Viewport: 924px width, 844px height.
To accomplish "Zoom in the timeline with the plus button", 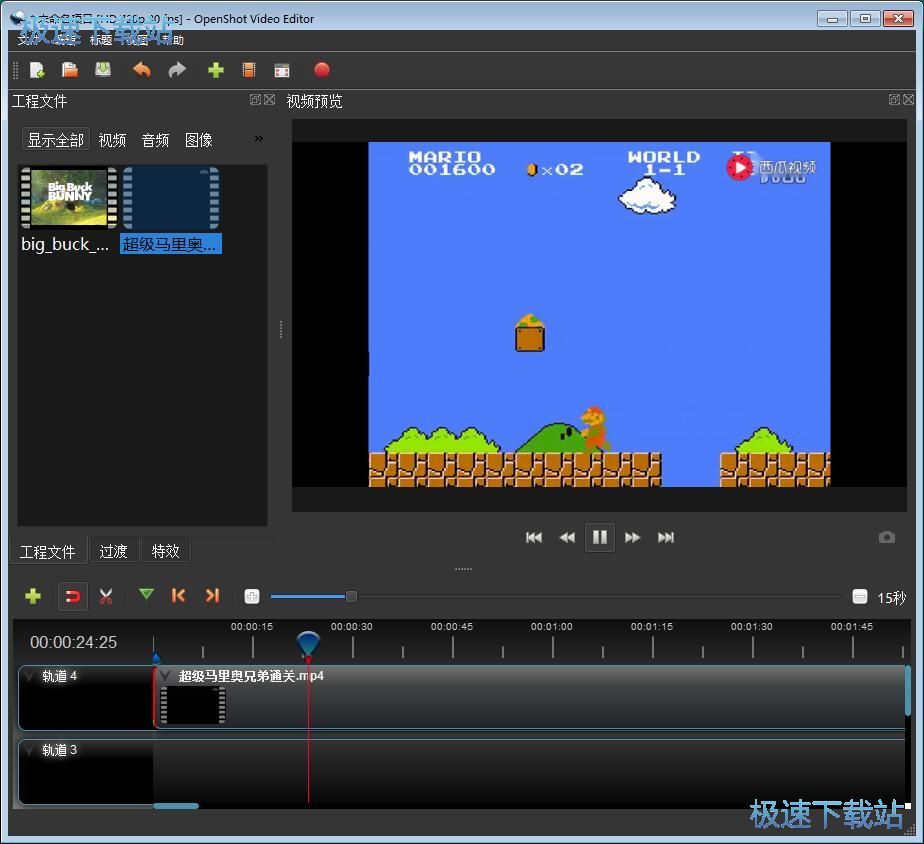I will [252, 596].
